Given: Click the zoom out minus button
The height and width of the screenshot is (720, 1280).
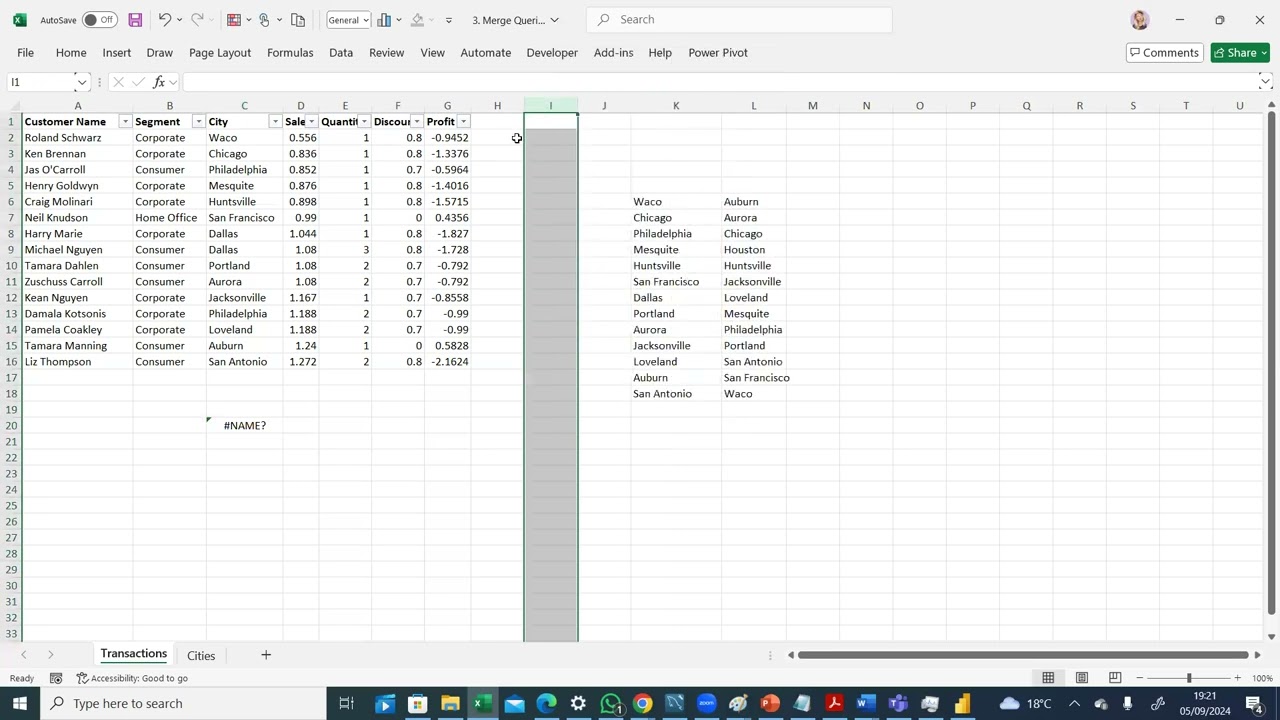Looking at the screenshot, I should 1139,678.
